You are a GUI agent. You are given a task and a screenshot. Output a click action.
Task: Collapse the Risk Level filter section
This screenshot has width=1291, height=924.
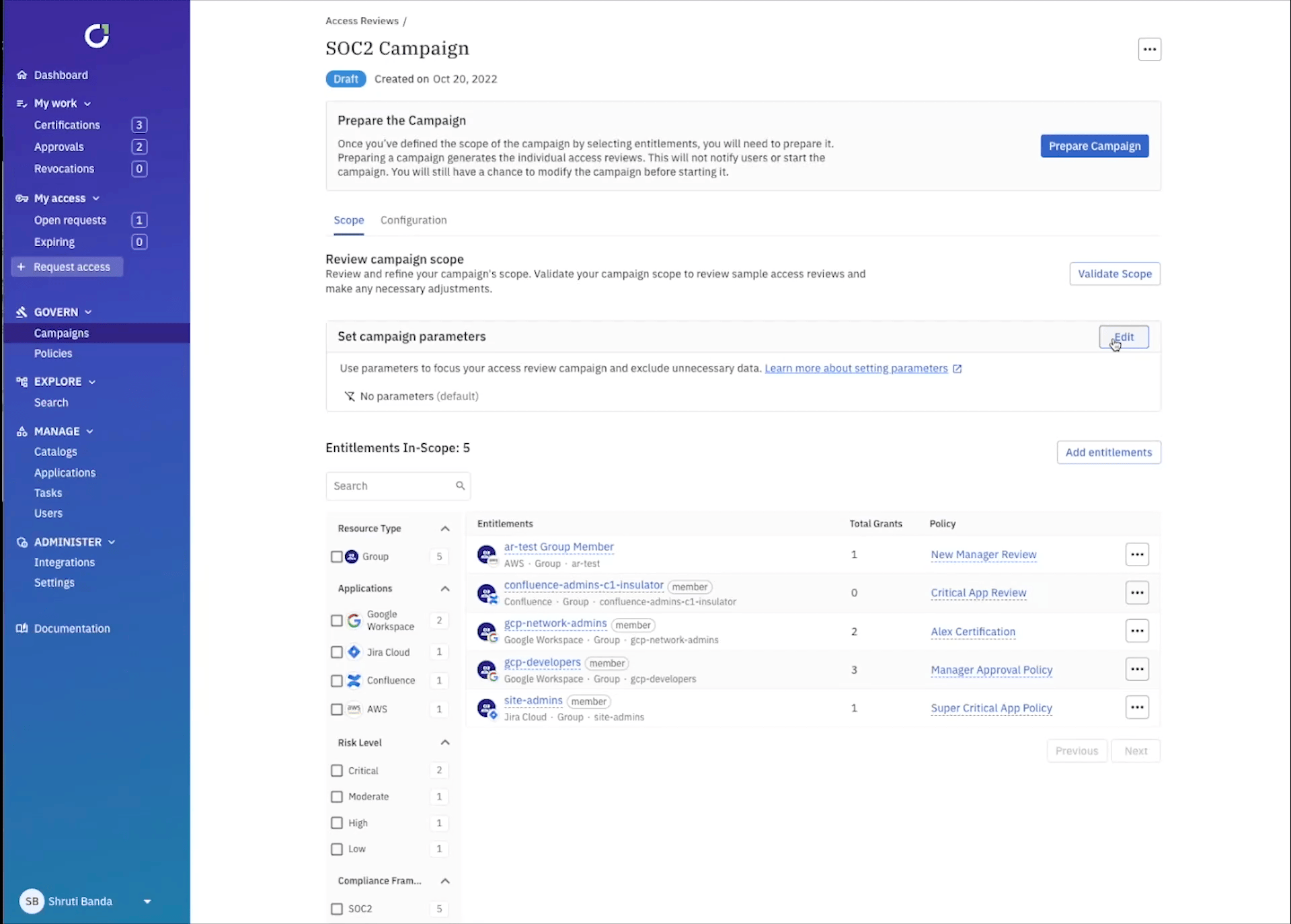point(444,742)
